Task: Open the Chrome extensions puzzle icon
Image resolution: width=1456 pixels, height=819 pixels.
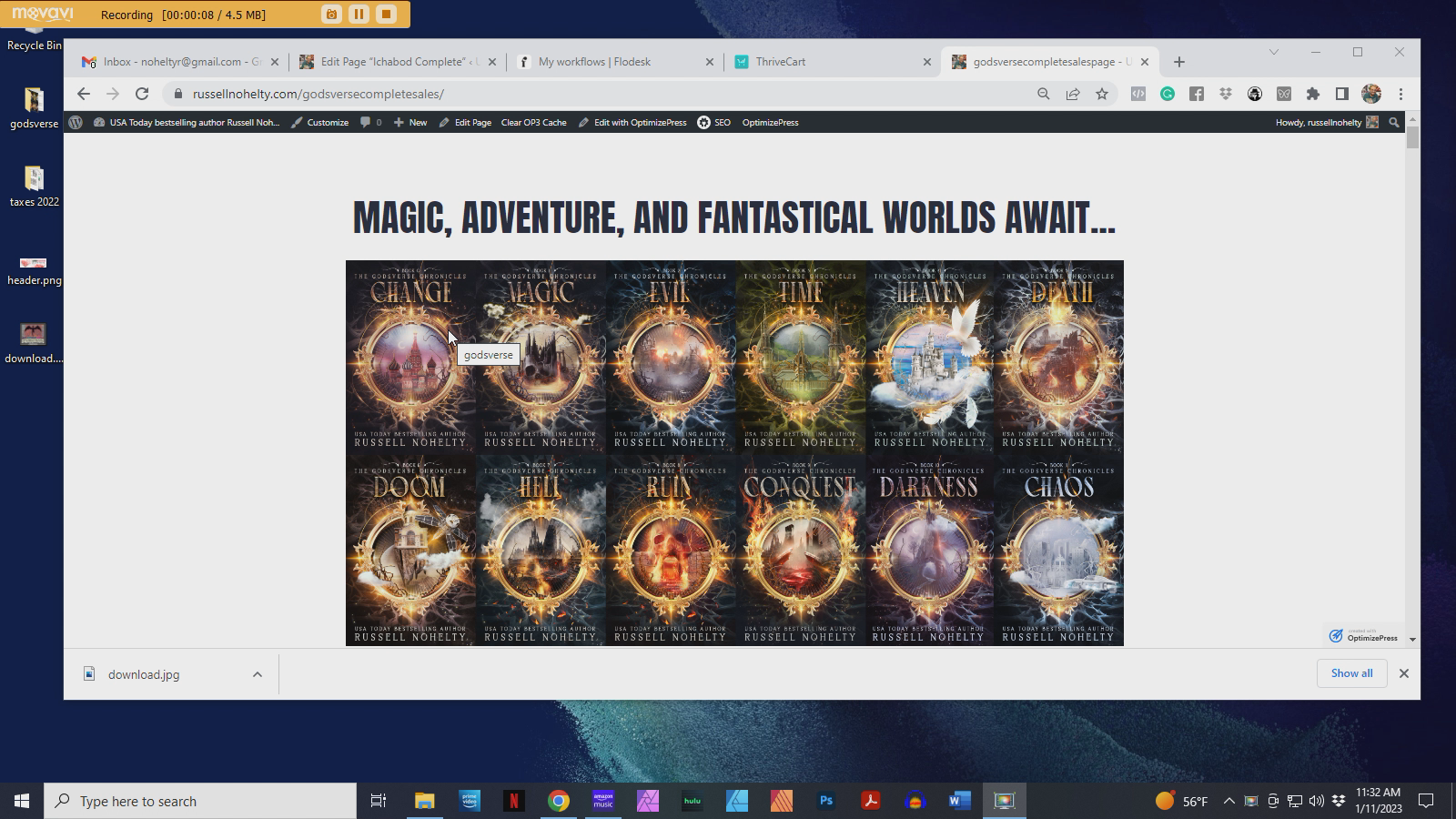Action: click(x=1312, y=94)
